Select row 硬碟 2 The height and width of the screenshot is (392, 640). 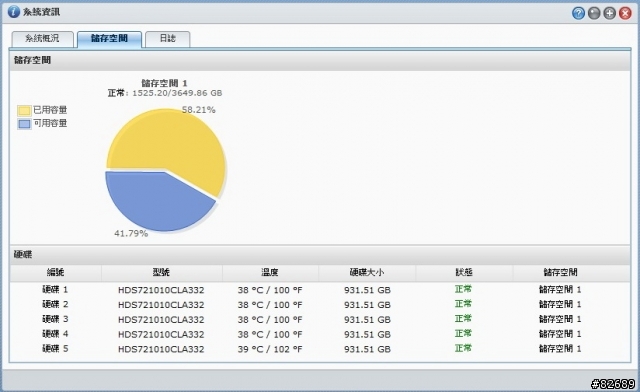pyautogui.click(x=320, y=305)
